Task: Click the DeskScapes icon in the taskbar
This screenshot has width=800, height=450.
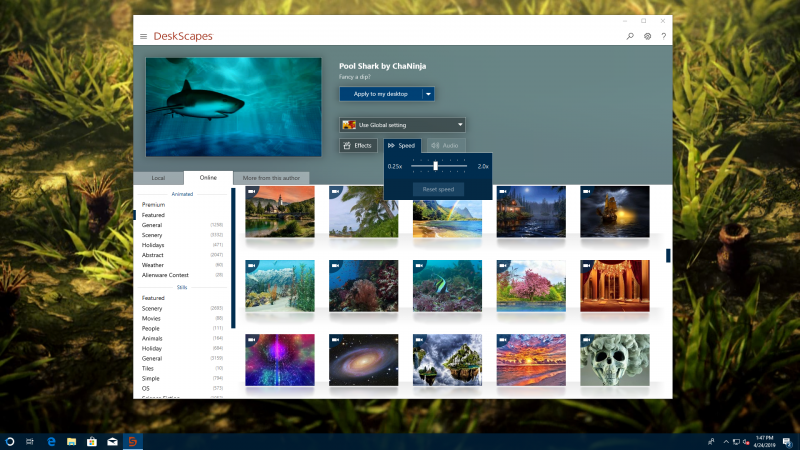Action: tap(130, 441)
